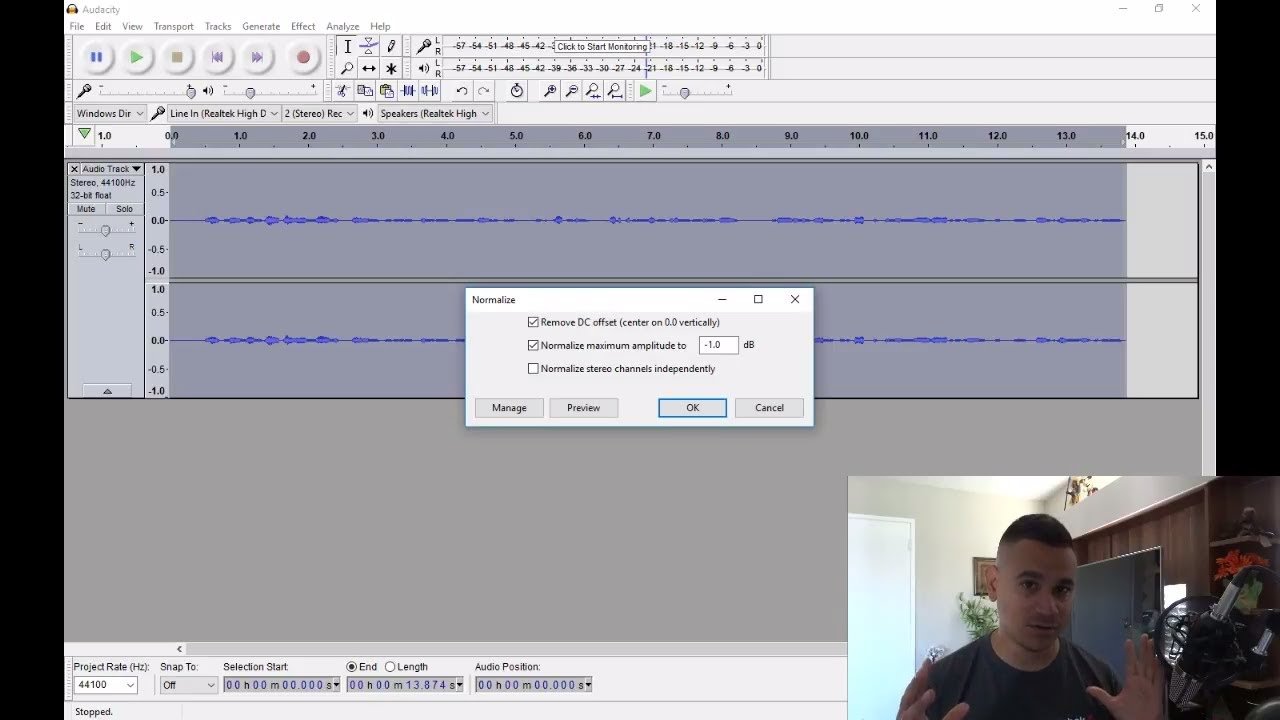Click the Skip to Start button

tap(217, 58)
